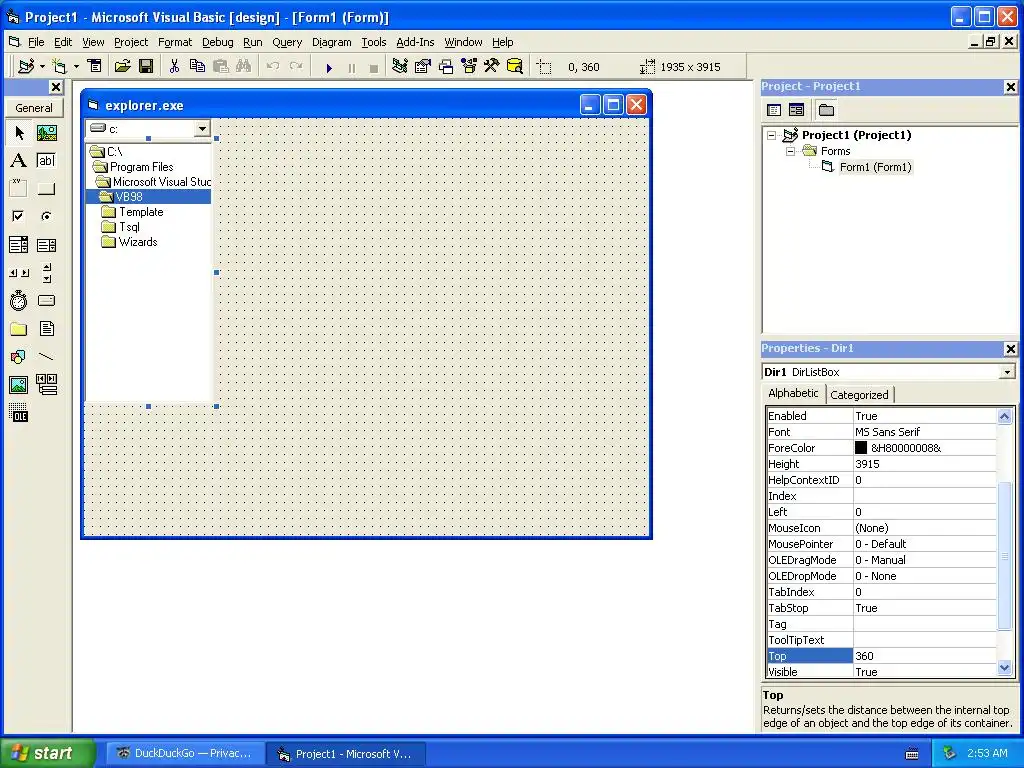Click the Top property value 360
Viewport: 1024px width, 768px height.
[x=925, y=656]
